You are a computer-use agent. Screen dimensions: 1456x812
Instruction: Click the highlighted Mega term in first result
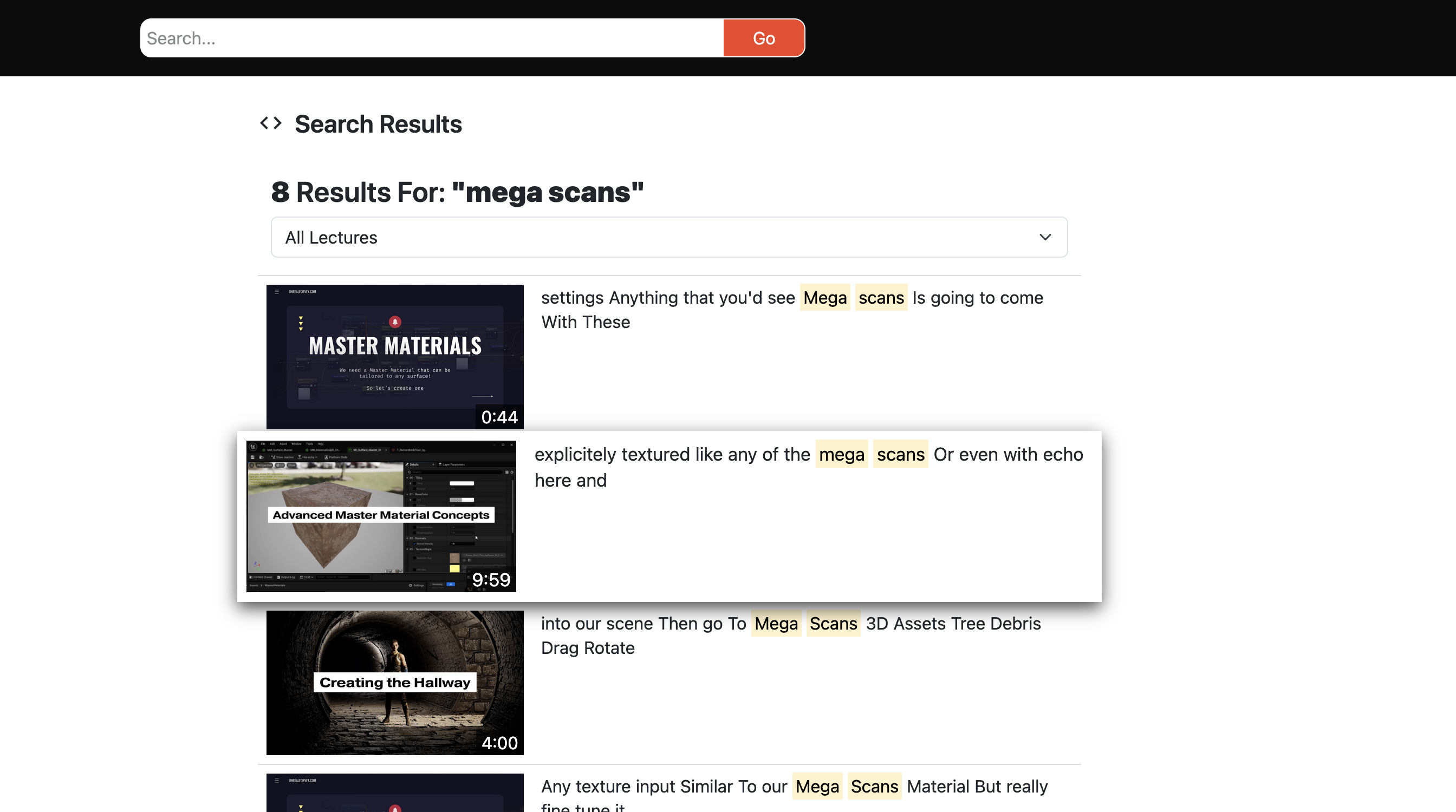tap(824, 298)
